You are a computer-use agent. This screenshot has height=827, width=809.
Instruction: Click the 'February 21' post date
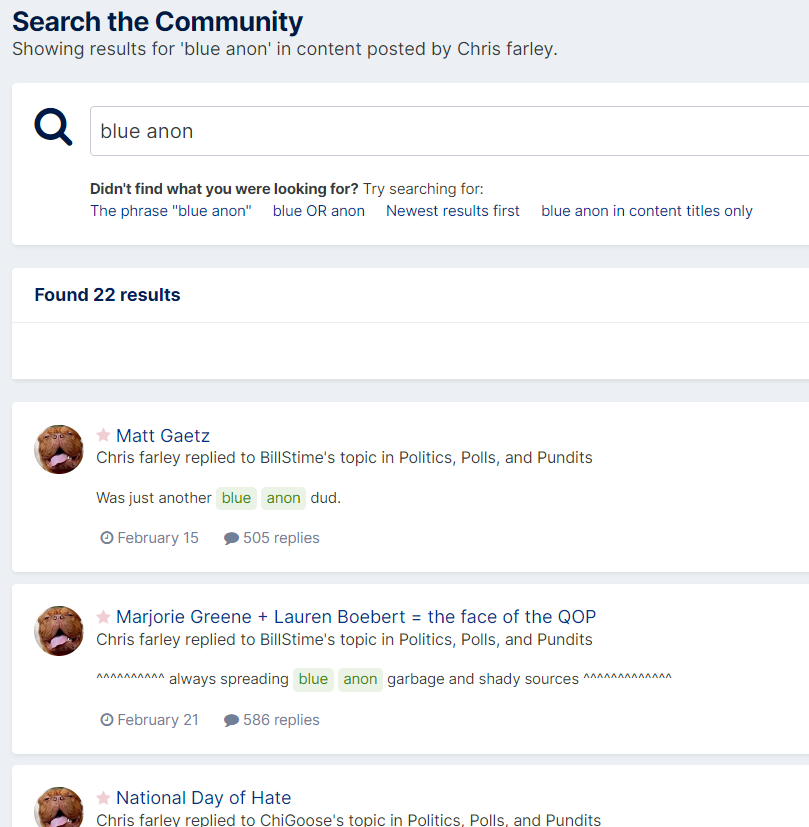(158, 719)
